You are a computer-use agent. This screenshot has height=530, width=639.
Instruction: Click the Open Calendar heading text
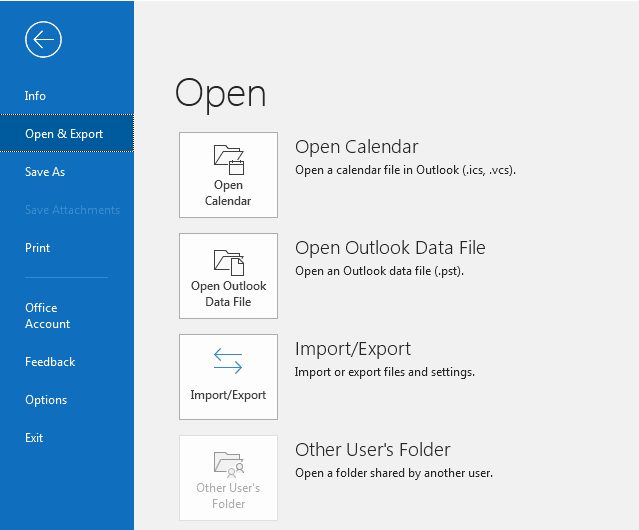[357, 147]
